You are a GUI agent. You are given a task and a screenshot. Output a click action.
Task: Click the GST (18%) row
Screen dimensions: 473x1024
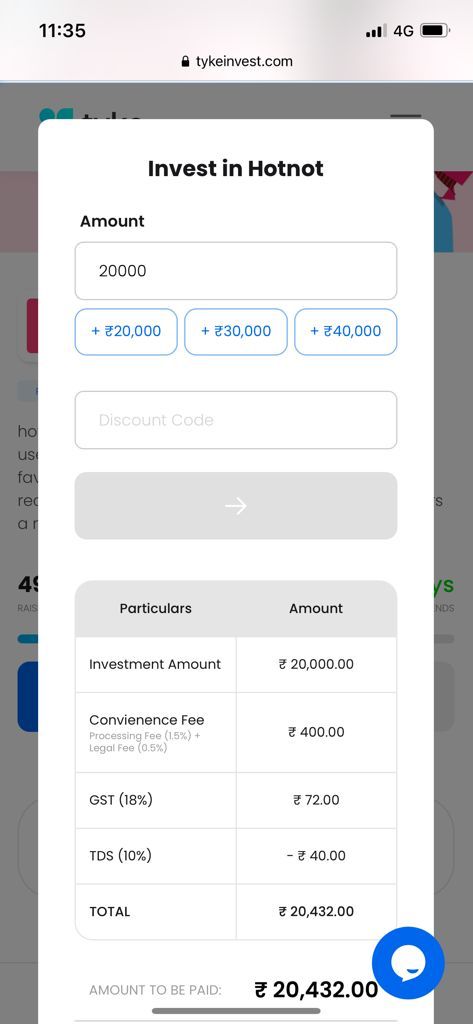tap(236, 800)
